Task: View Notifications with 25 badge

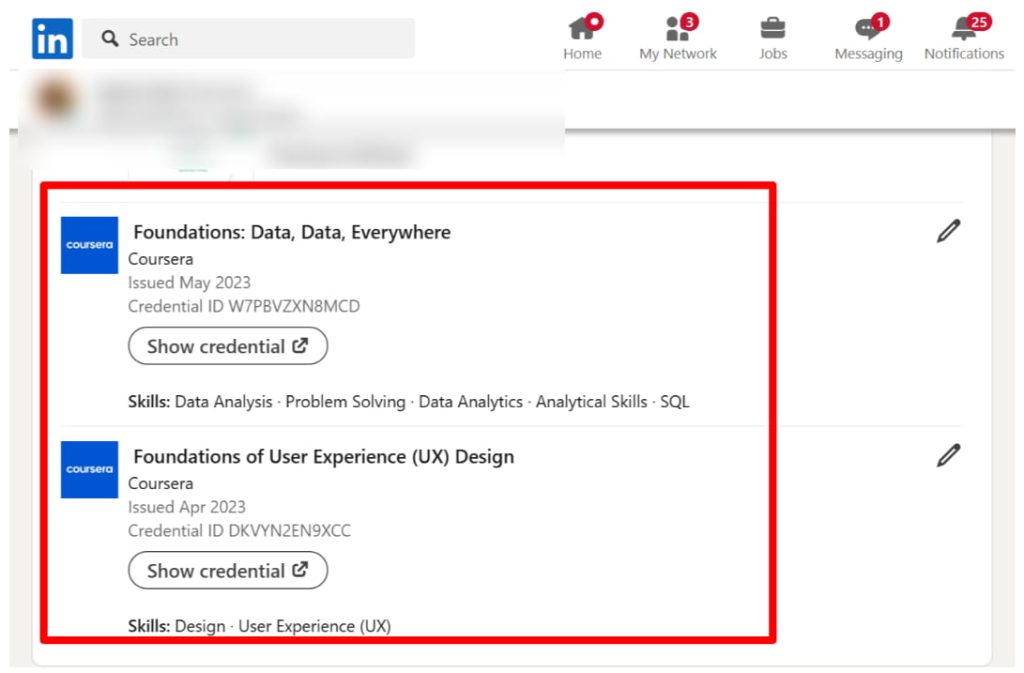Action: click(964, 38)
